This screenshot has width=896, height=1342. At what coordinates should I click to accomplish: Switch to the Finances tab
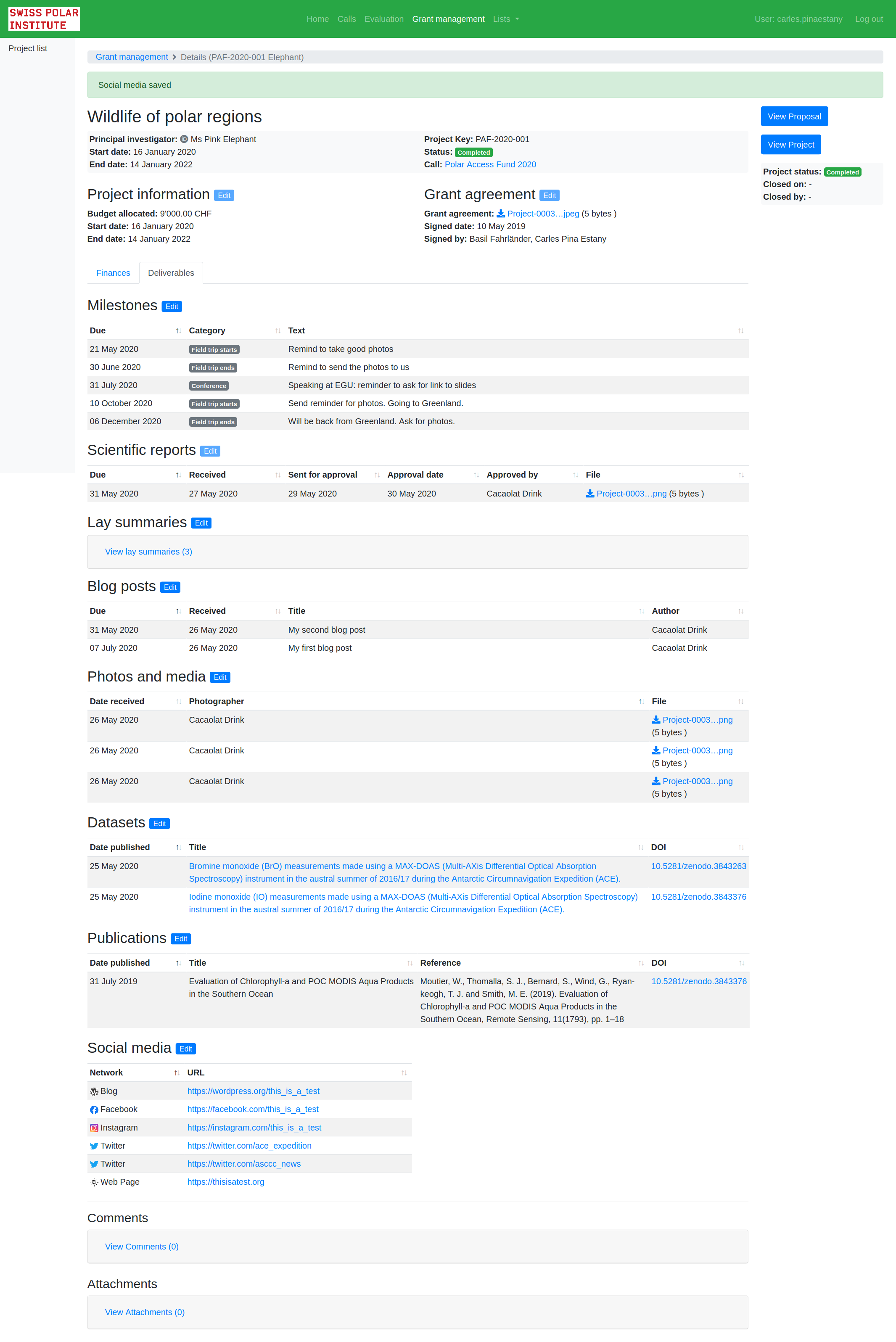coord(113,273)
